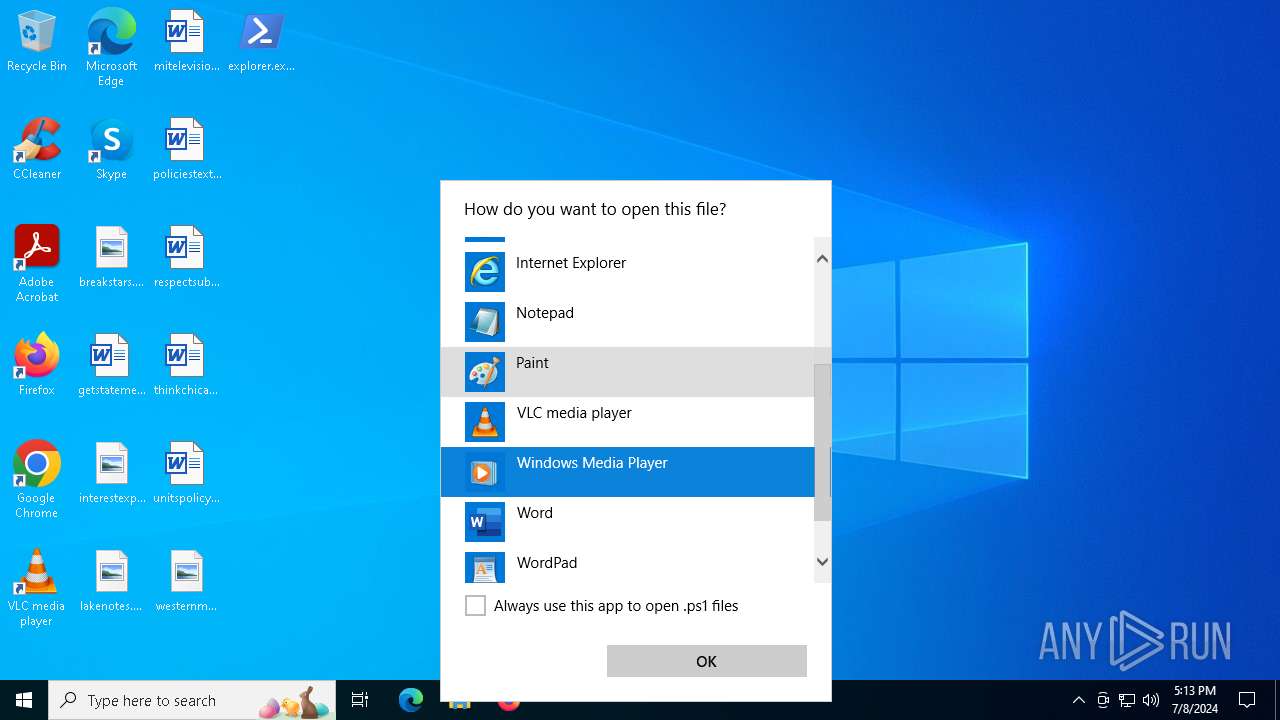Screen dimensions: 1280x720
Task: Select the respectsub... Word document
Action: pyautogui.click(x=186, y=258)
